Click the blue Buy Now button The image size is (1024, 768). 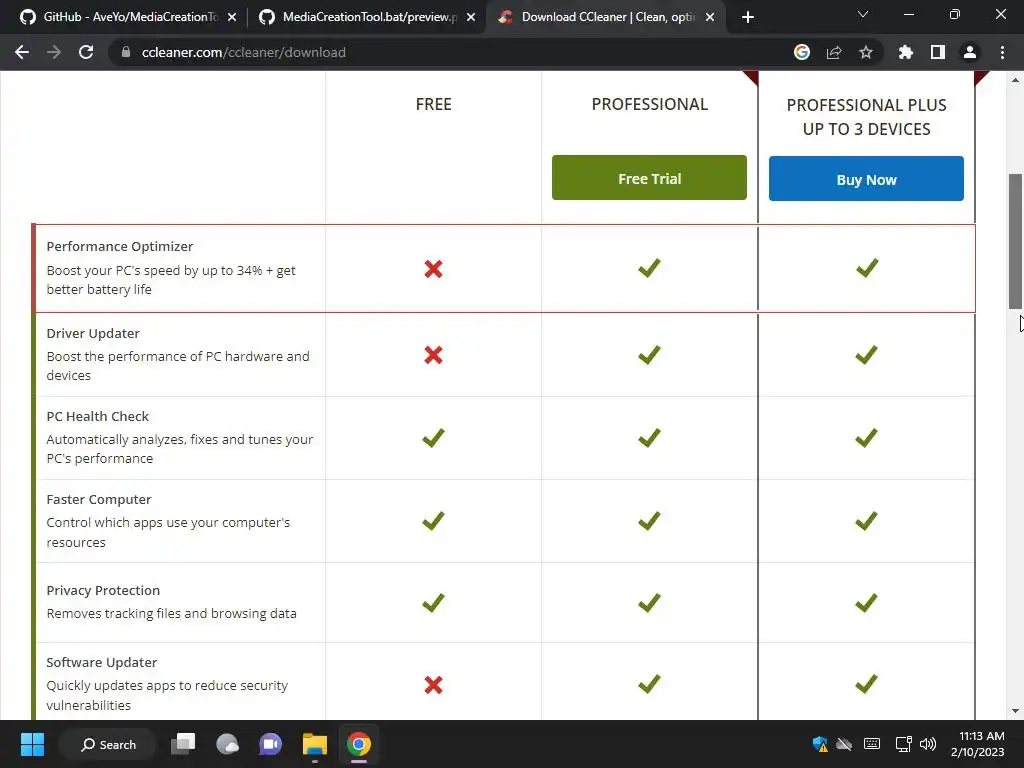point(866,178)
